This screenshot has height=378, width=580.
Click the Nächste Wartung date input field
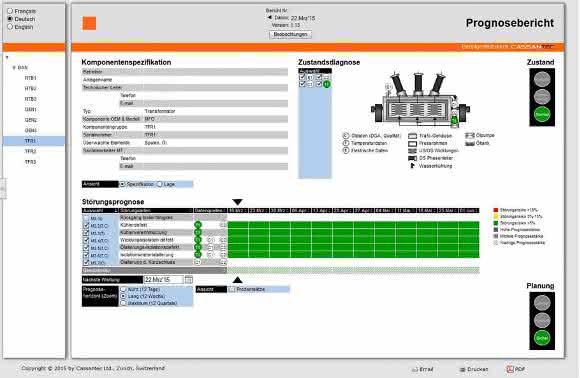[163, 280]
